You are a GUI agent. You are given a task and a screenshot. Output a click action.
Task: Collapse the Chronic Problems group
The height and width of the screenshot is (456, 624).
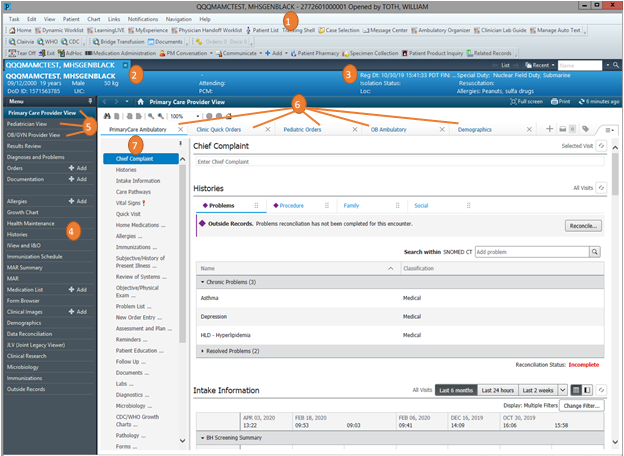coord(204,283)
